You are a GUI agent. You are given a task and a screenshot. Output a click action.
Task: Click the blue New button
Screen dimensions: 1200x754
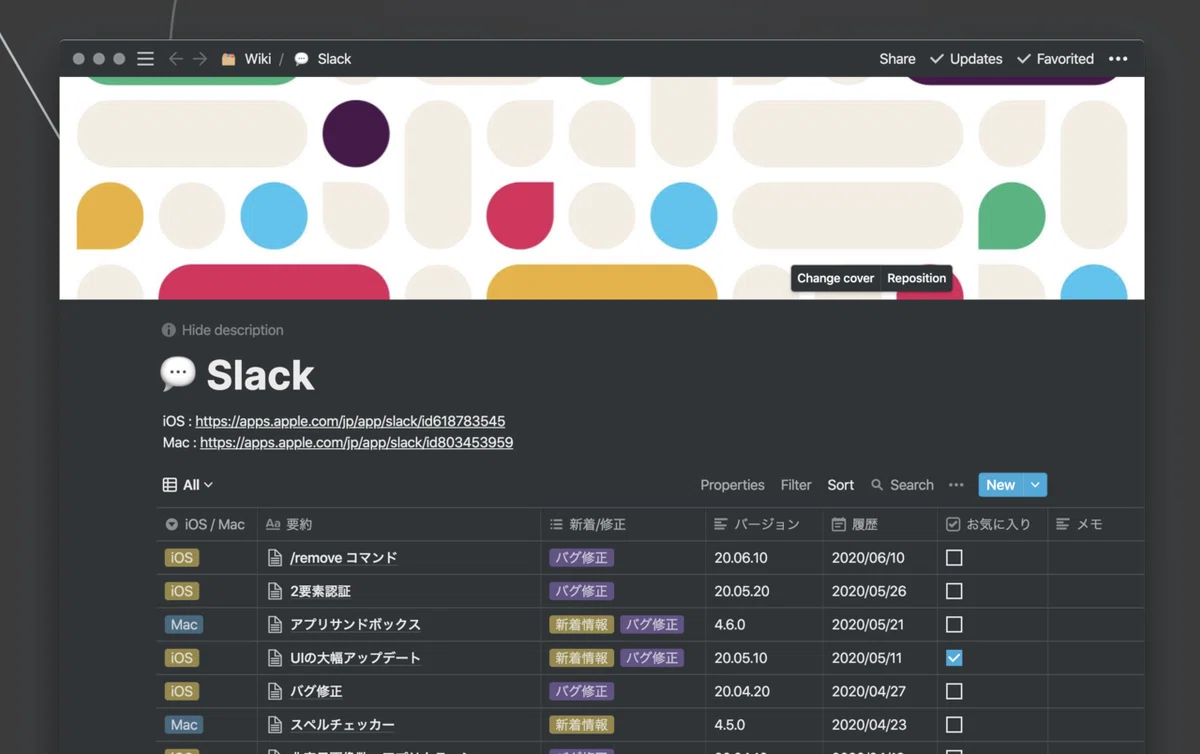pyautogui.click(x=1001, y=485)
